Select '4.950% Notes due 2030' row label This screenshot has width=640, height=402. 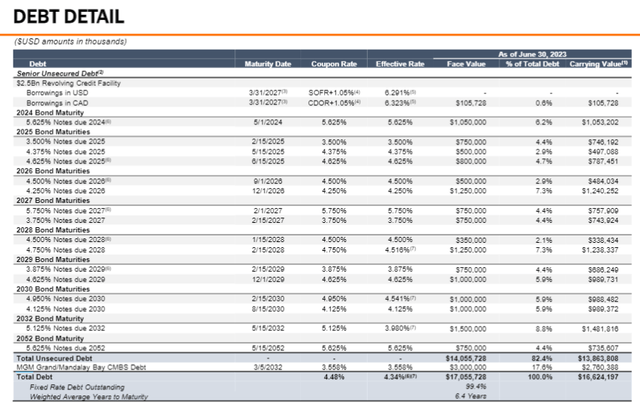pyautogui.click(x=65, y=299)
